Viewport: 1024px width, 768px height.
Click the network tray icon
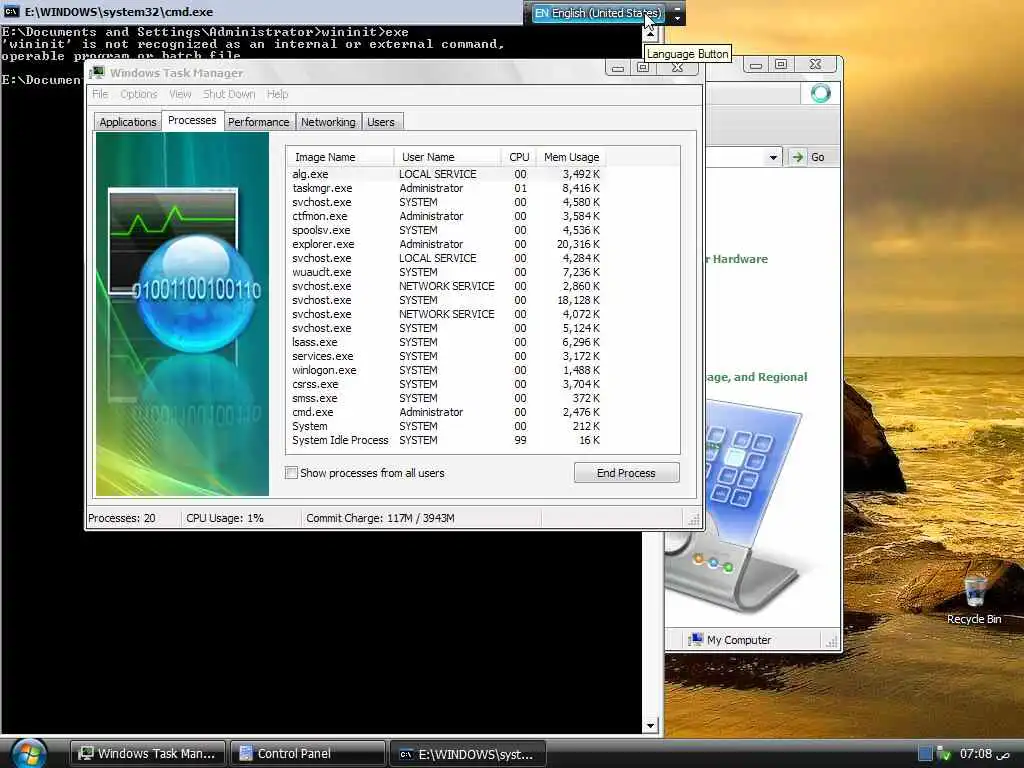tap(943, 754)
